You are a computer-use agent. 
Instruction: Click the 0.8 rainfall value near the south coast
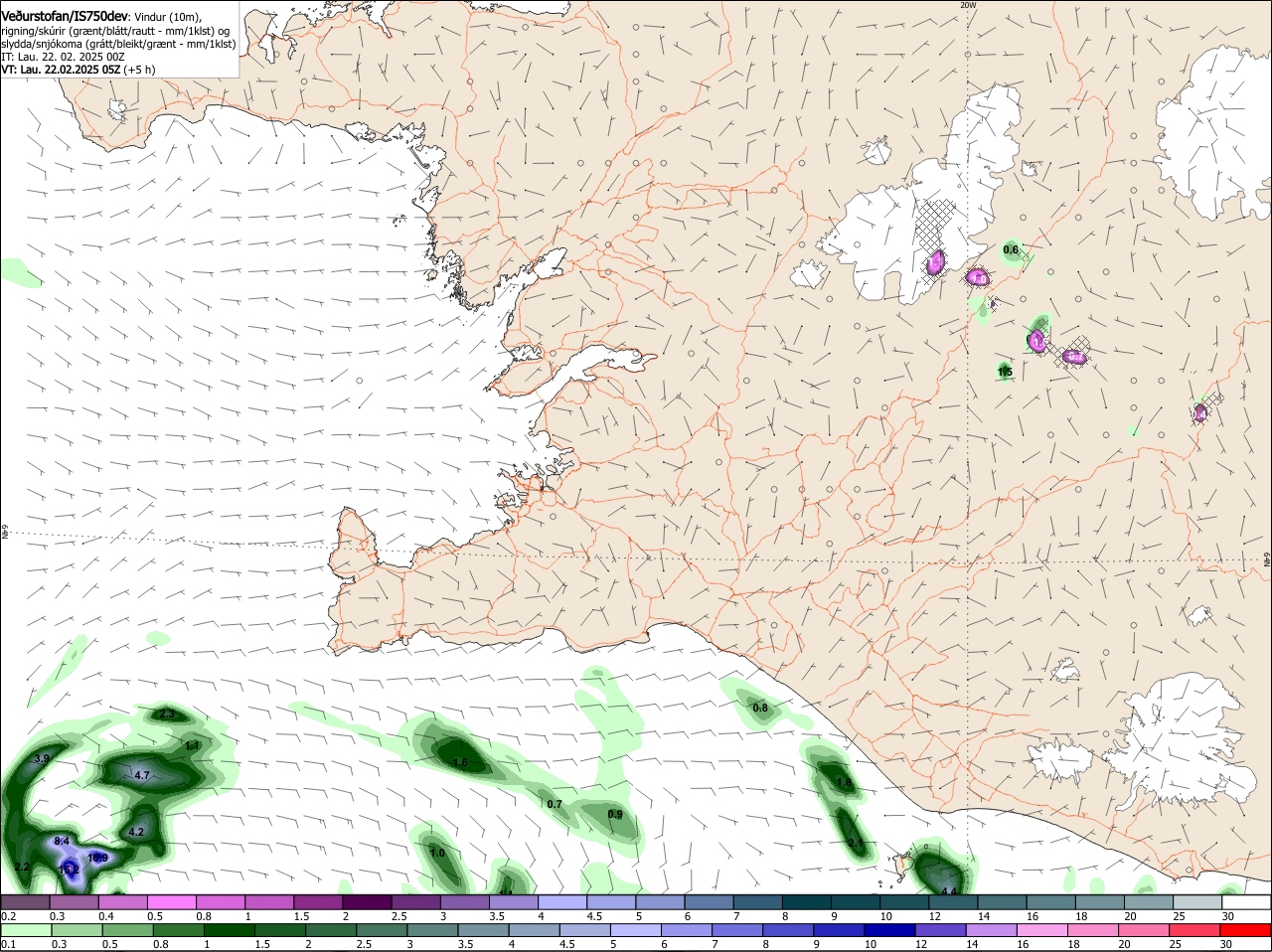[760, 708]
